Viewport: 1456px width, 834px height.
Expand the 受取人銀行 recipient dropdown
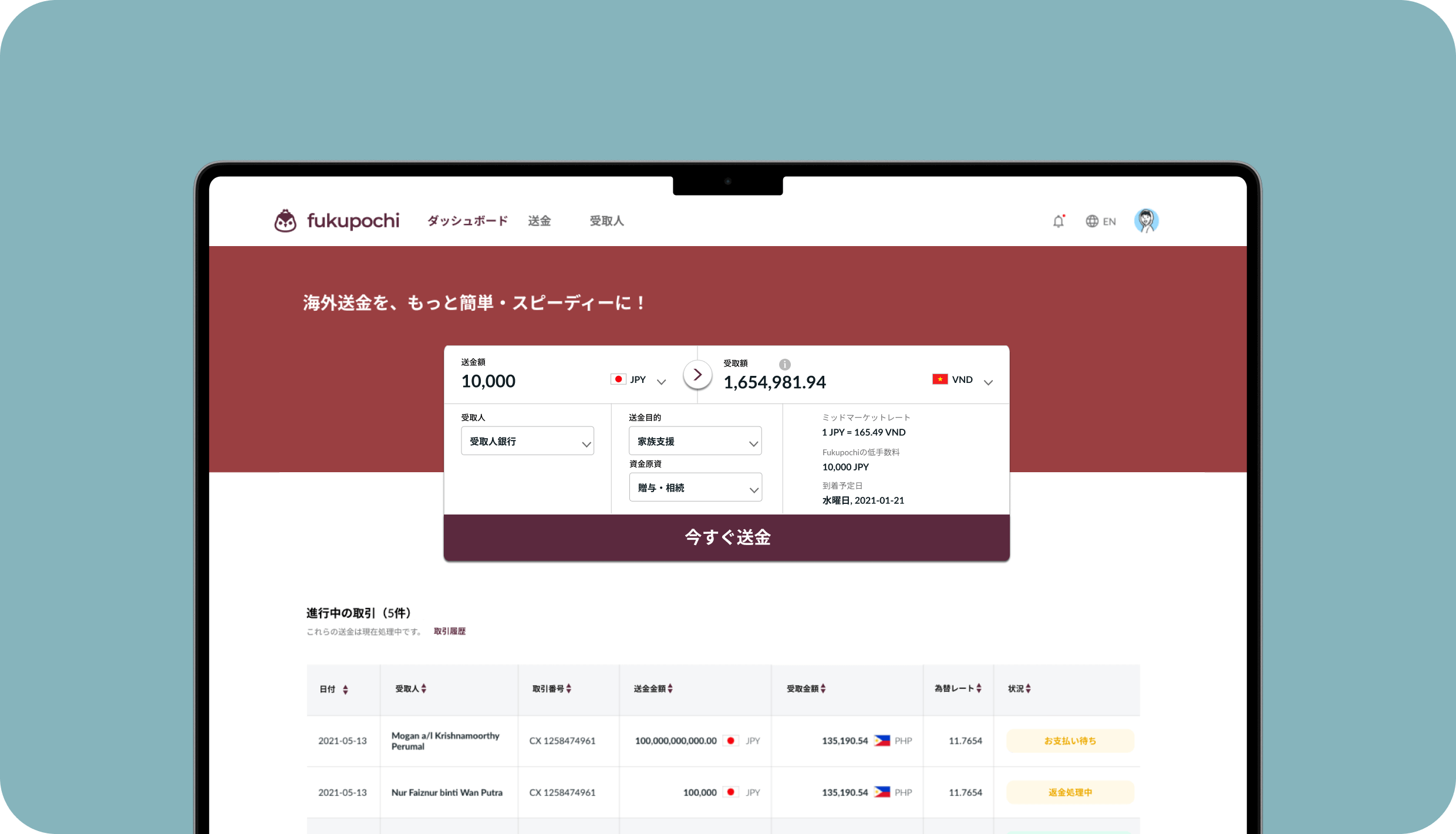[x=527, y=441]
